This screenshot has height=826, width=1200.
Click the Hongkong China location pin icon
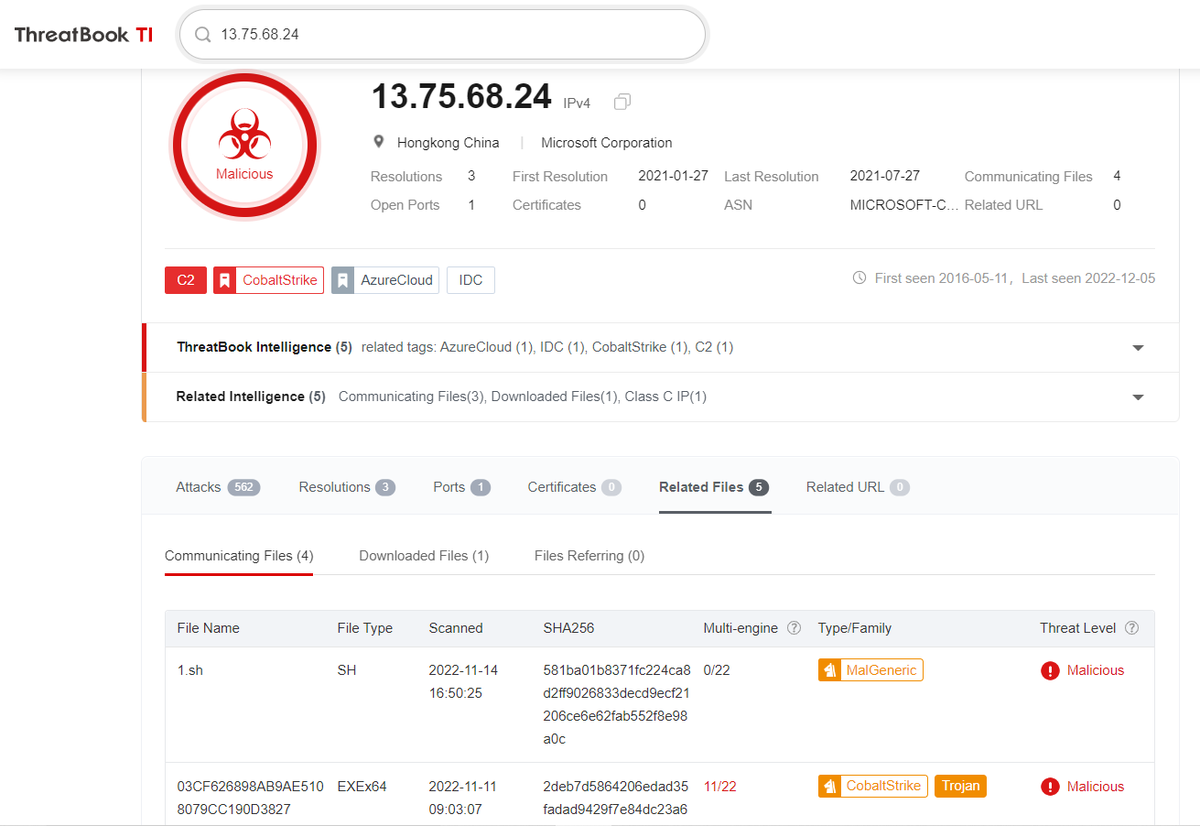point(379,142)
